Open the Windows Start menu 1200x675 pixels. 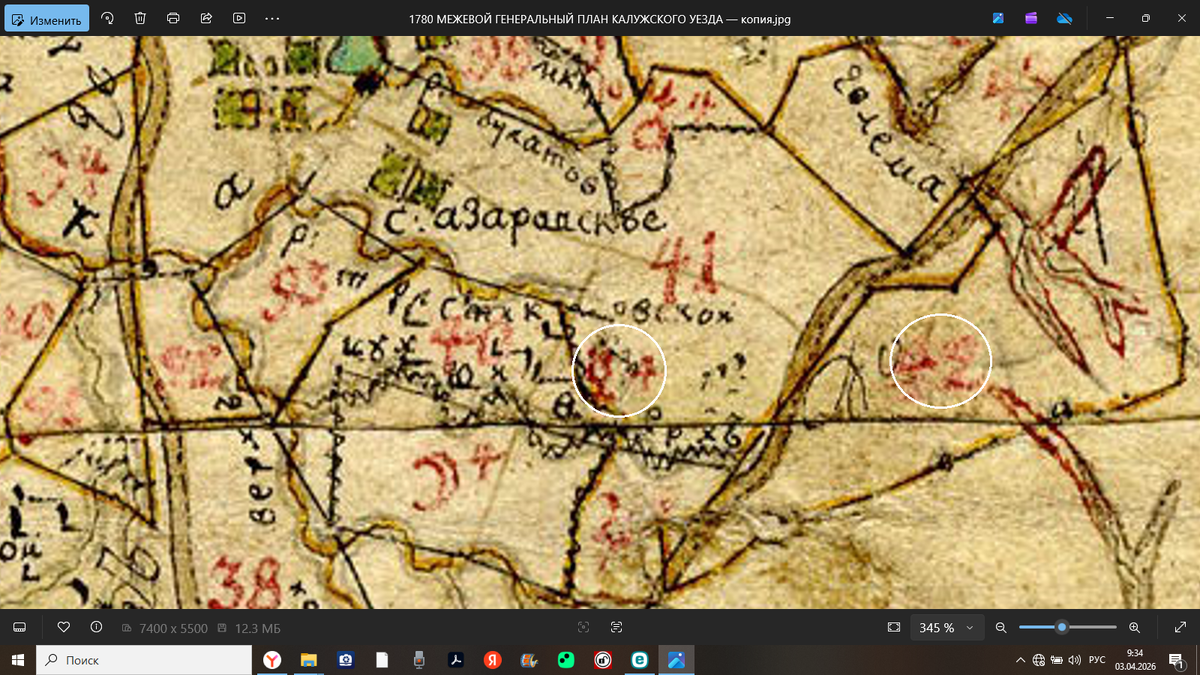click(x=17, y=660)
